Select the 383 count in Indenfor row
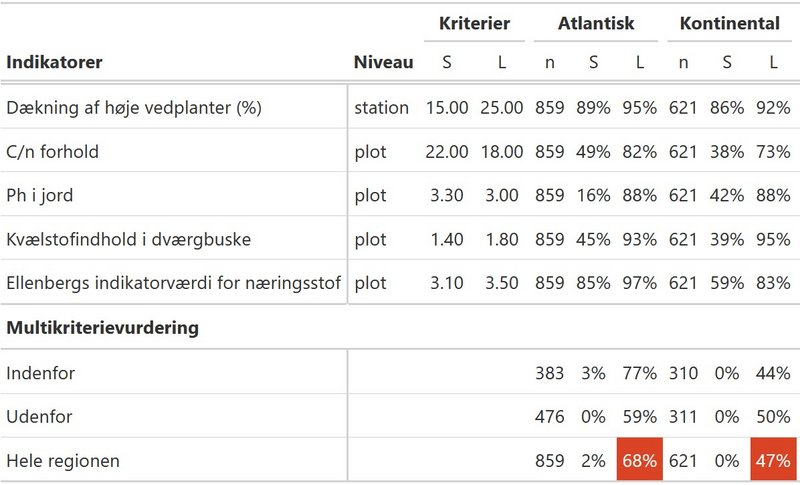Image resolution: width=800 pixels, height=485 pixels. coord(549,373)
